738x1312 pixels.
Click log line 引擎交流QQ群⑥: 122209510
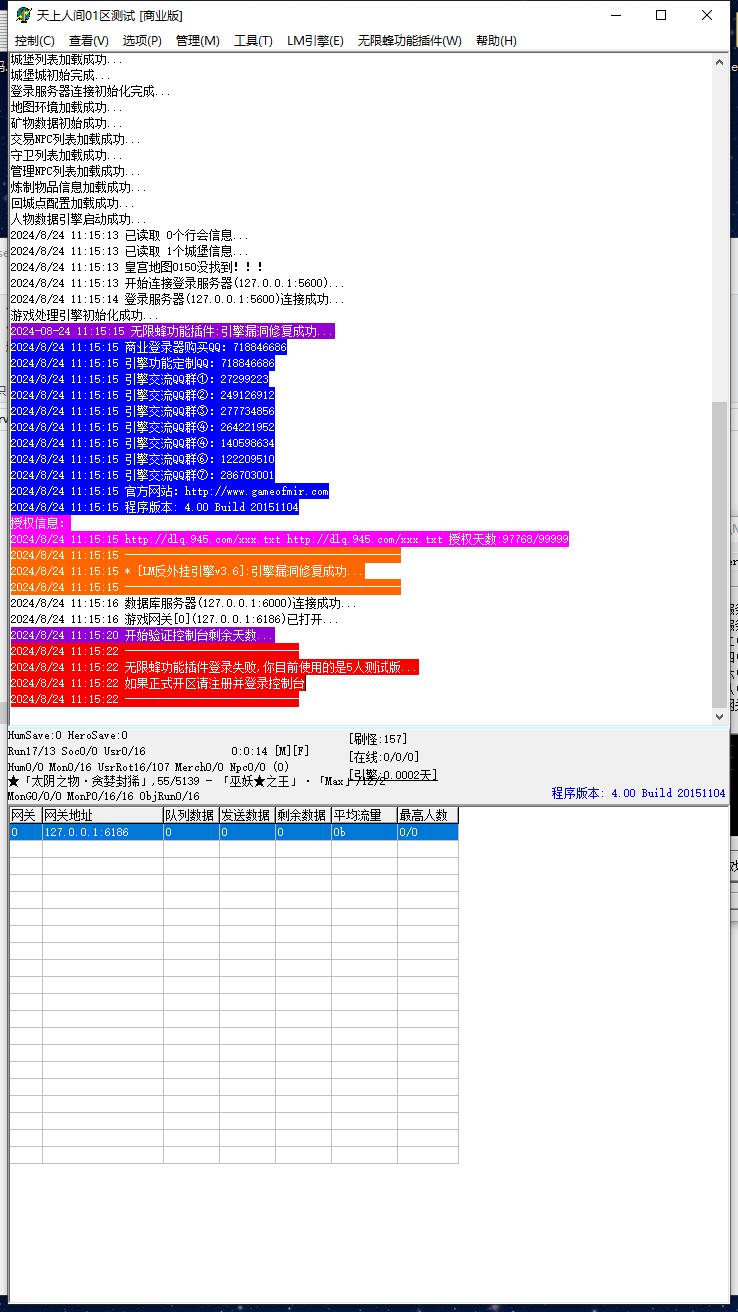(142, 459)
